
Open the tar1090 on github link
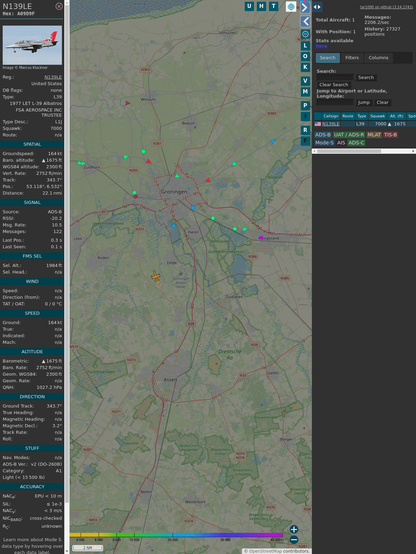pos(386,7)
